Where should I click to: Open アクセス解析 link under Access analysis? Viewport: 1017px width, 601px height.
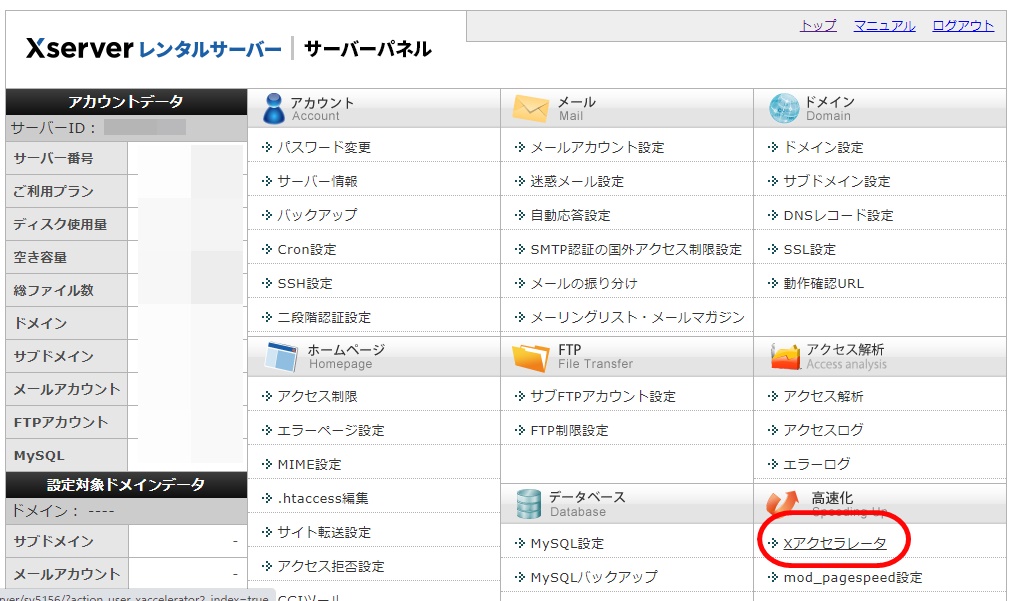(x=823, y=396)
